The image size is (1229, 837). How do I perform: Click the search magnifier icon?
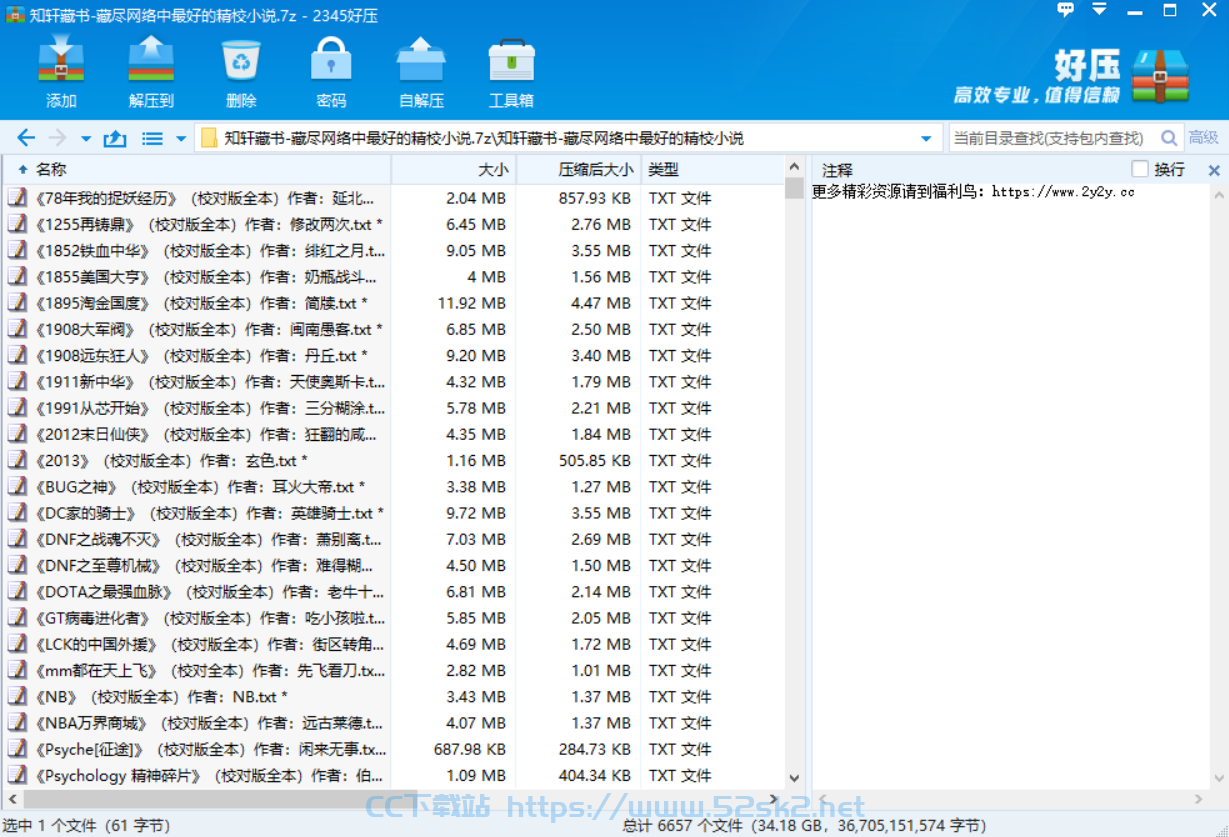1168,138
